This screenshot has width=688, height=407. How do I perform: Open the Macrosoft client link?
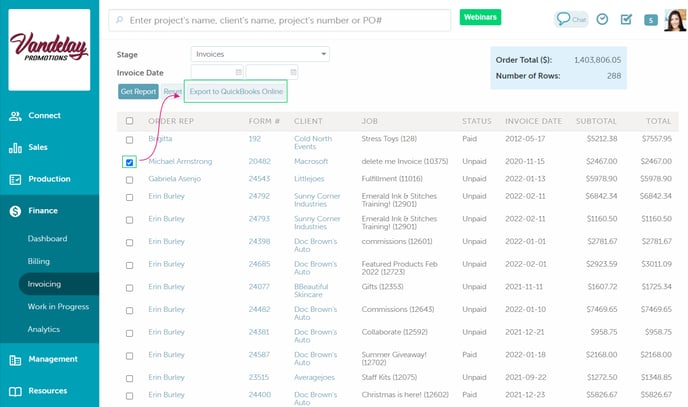(311, 161)
